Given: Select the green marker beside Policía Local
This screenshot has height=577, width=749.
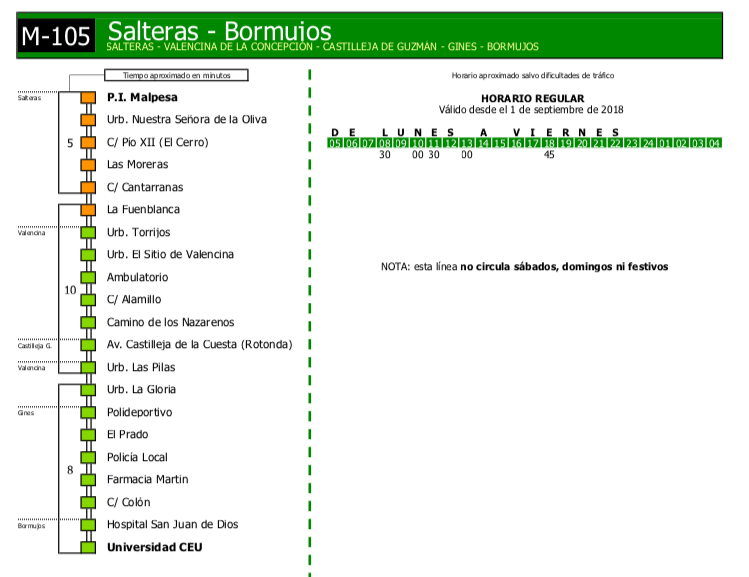Looking at the screenshot, I should pyautogui.click(x=87, y=458).
